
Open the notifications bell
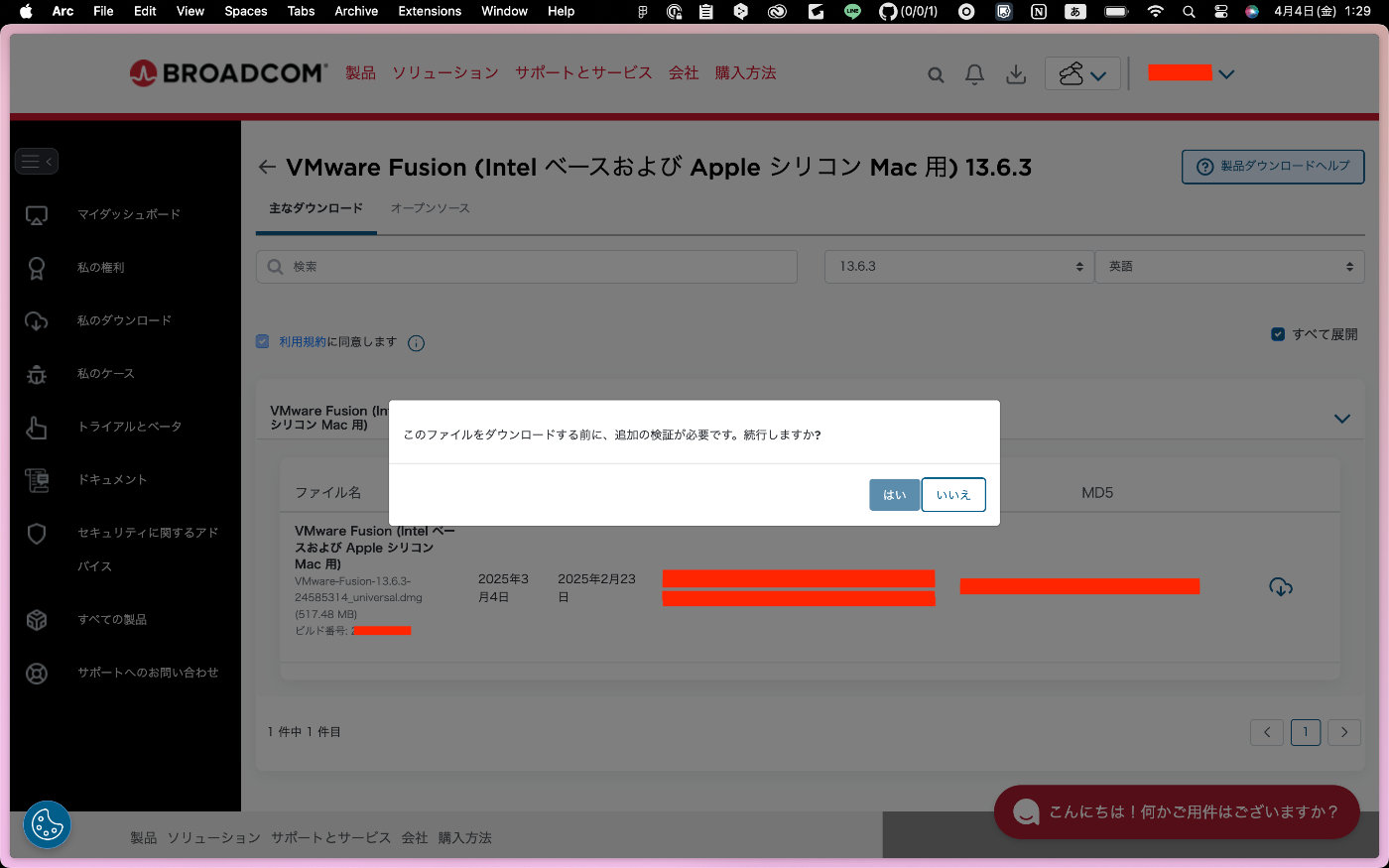(975, 74)
